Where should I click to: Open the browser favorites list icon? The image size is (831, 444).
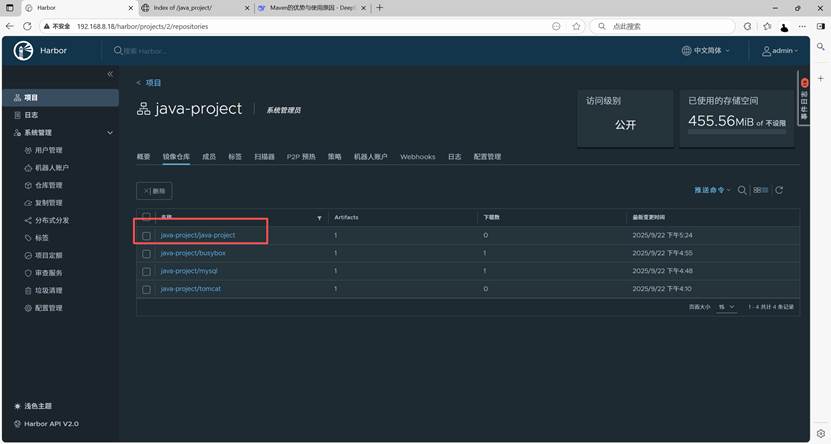click(x=767, y=26)
